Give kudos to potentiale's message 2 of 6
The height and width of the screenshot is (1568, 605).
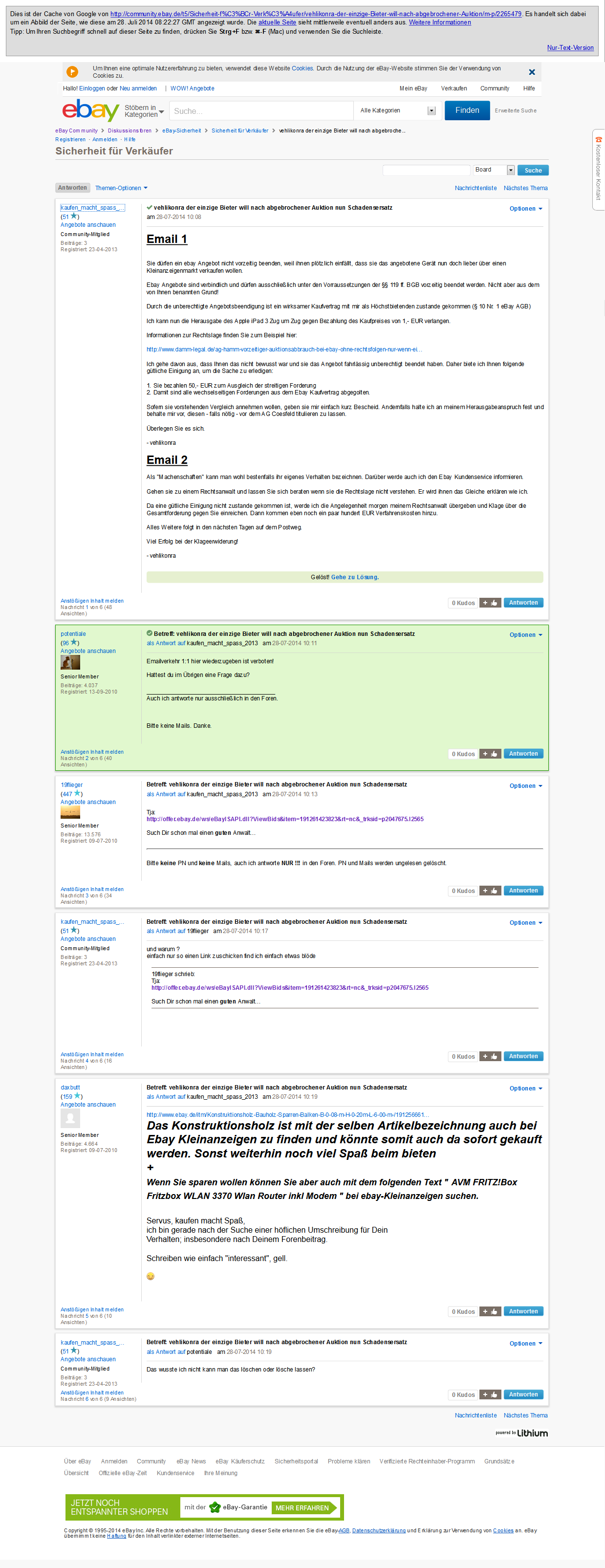tap(490, 754)
